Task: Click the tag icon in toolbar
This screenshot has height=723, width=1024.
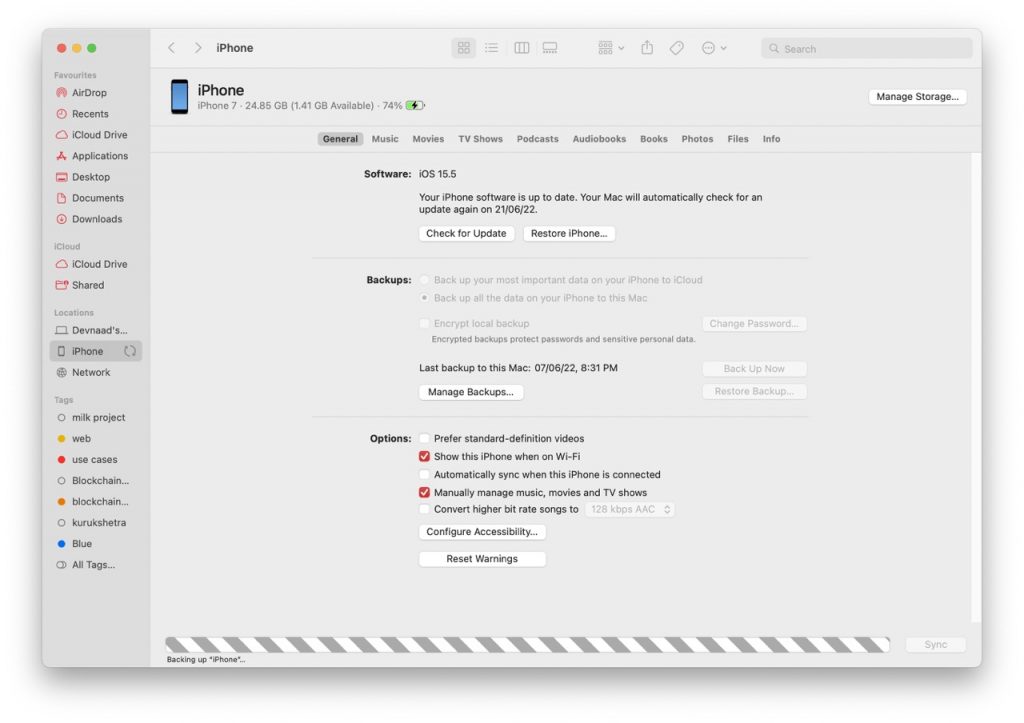Action: coord(677,48)
